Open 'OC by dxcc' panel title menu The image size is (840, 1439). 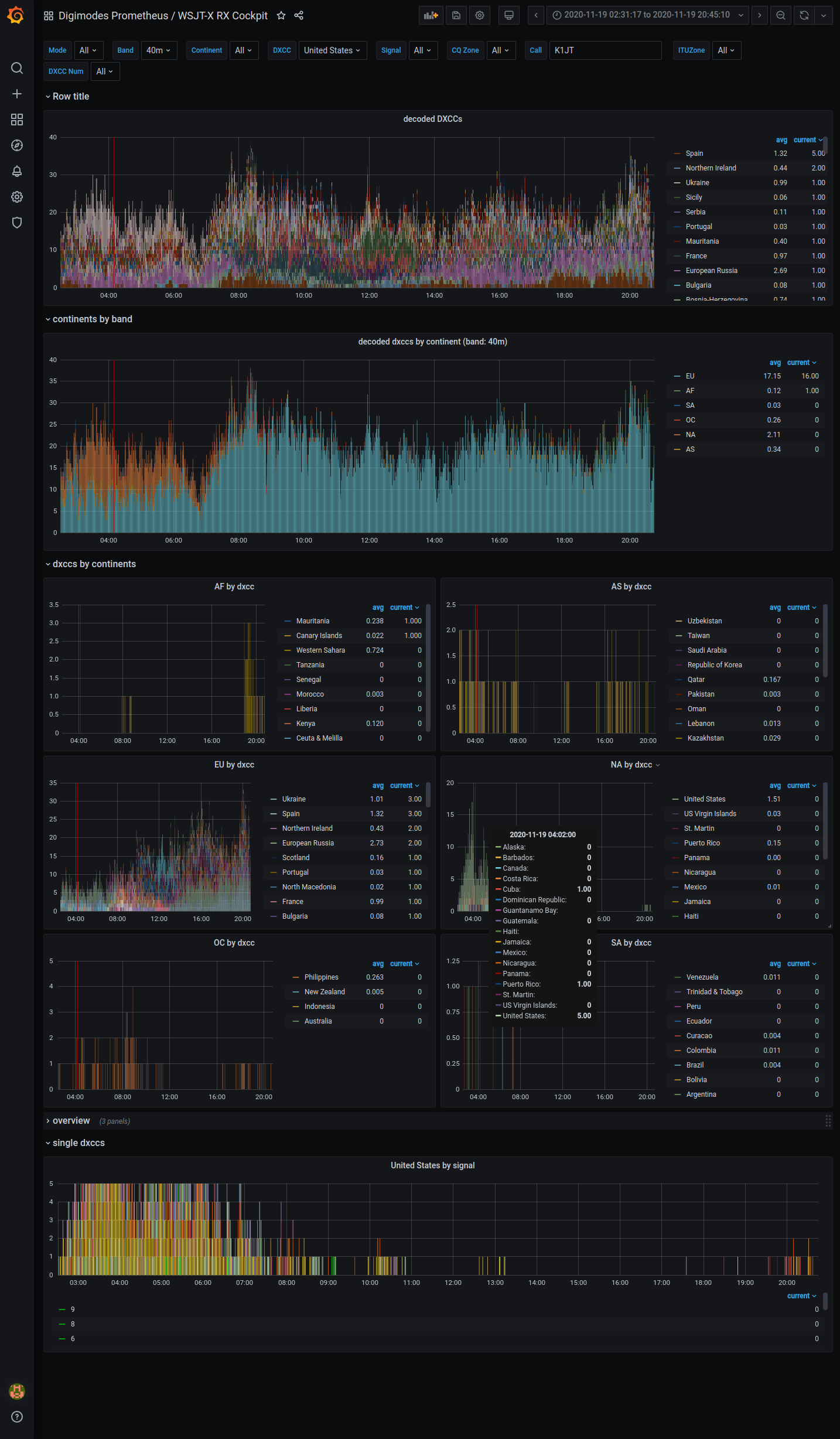point(234,943)
